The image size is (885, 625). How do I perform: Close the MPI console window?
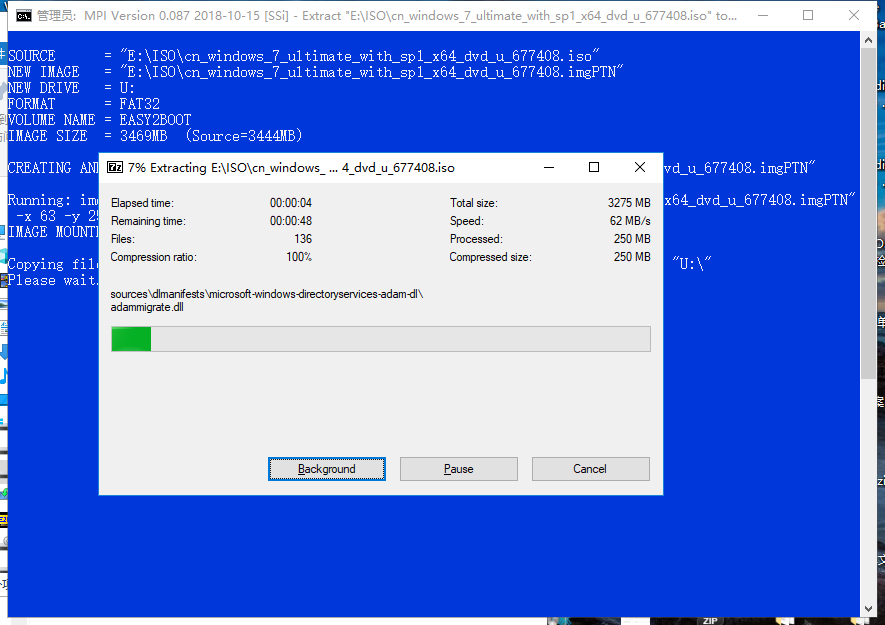pos(854,15)
